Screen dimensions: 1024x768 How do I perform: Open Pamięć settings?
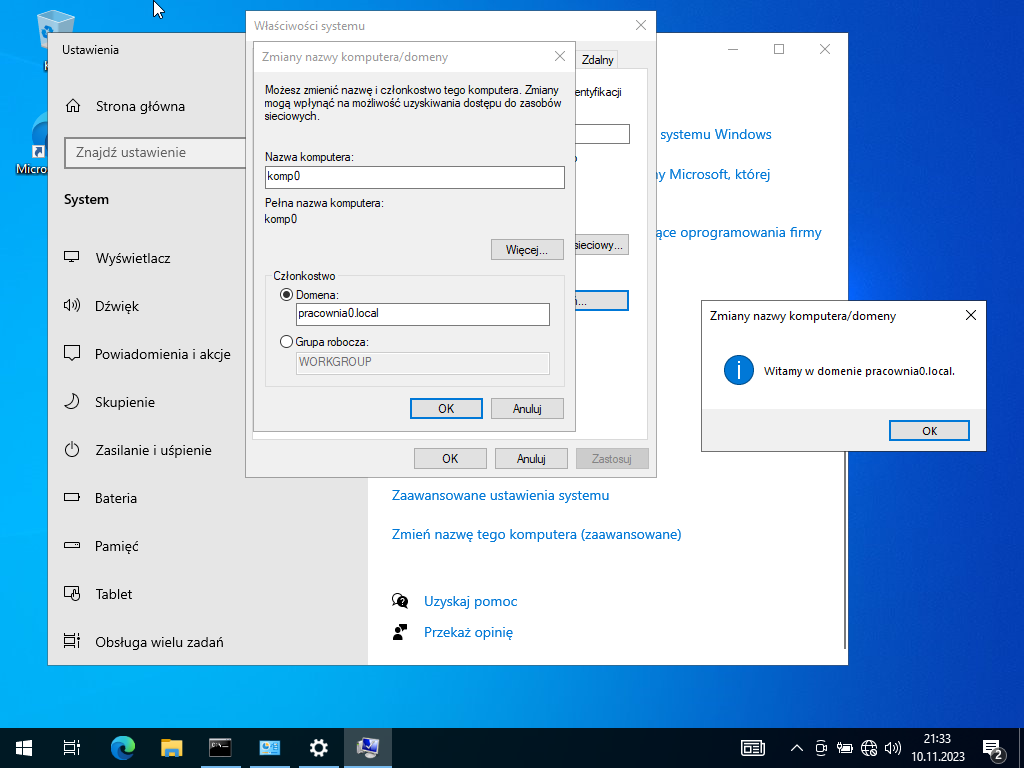point(116,546)
